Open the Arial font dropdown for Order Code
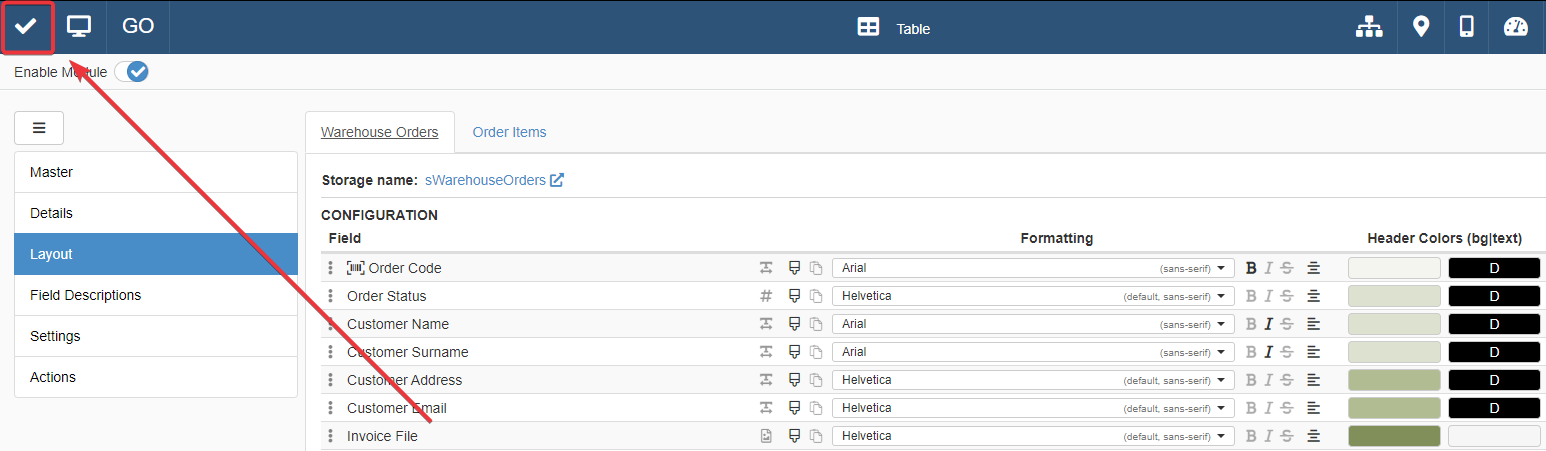Viewport: 1546px width, 451px height. click(x=1033, y=268)
